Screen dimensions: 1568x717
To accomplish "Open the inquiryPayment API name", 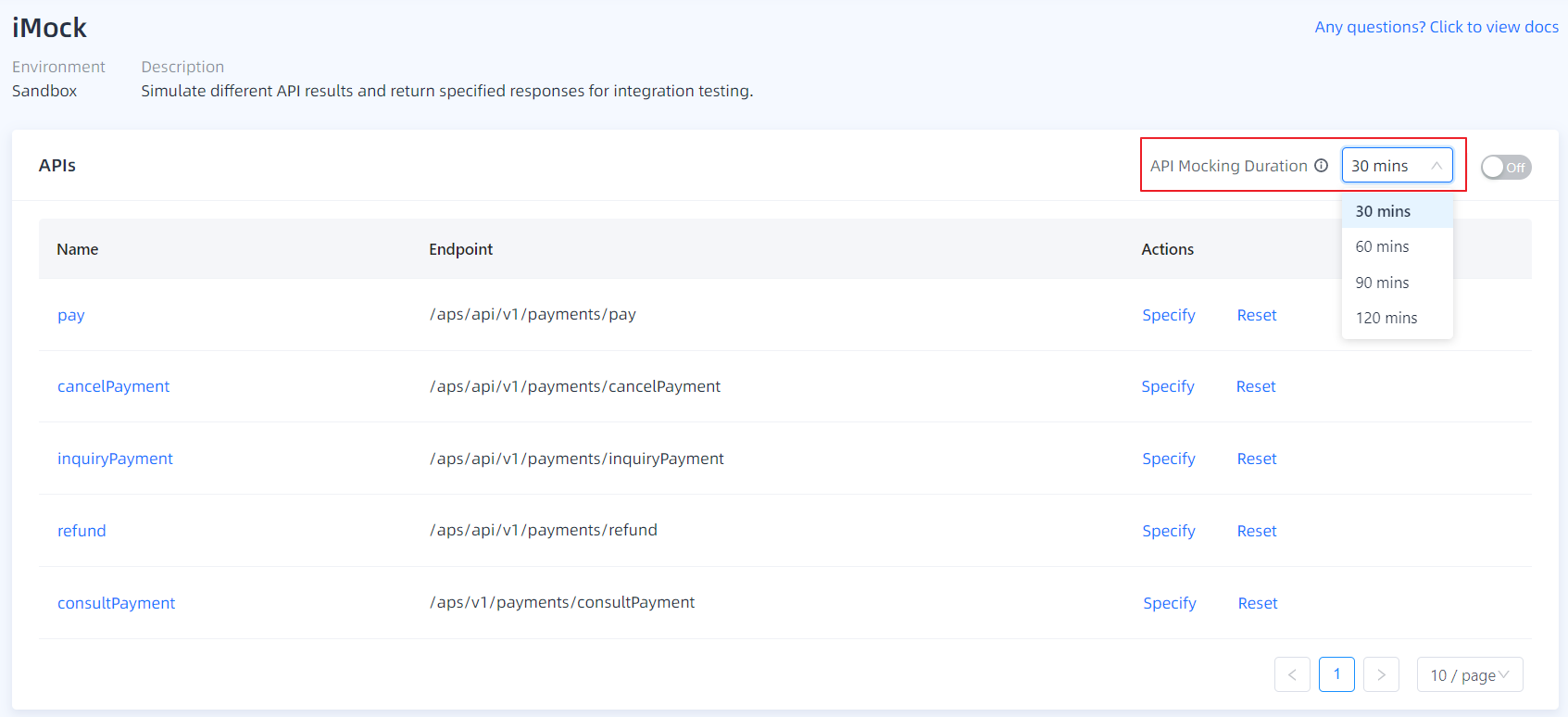I will click(115, 459).
